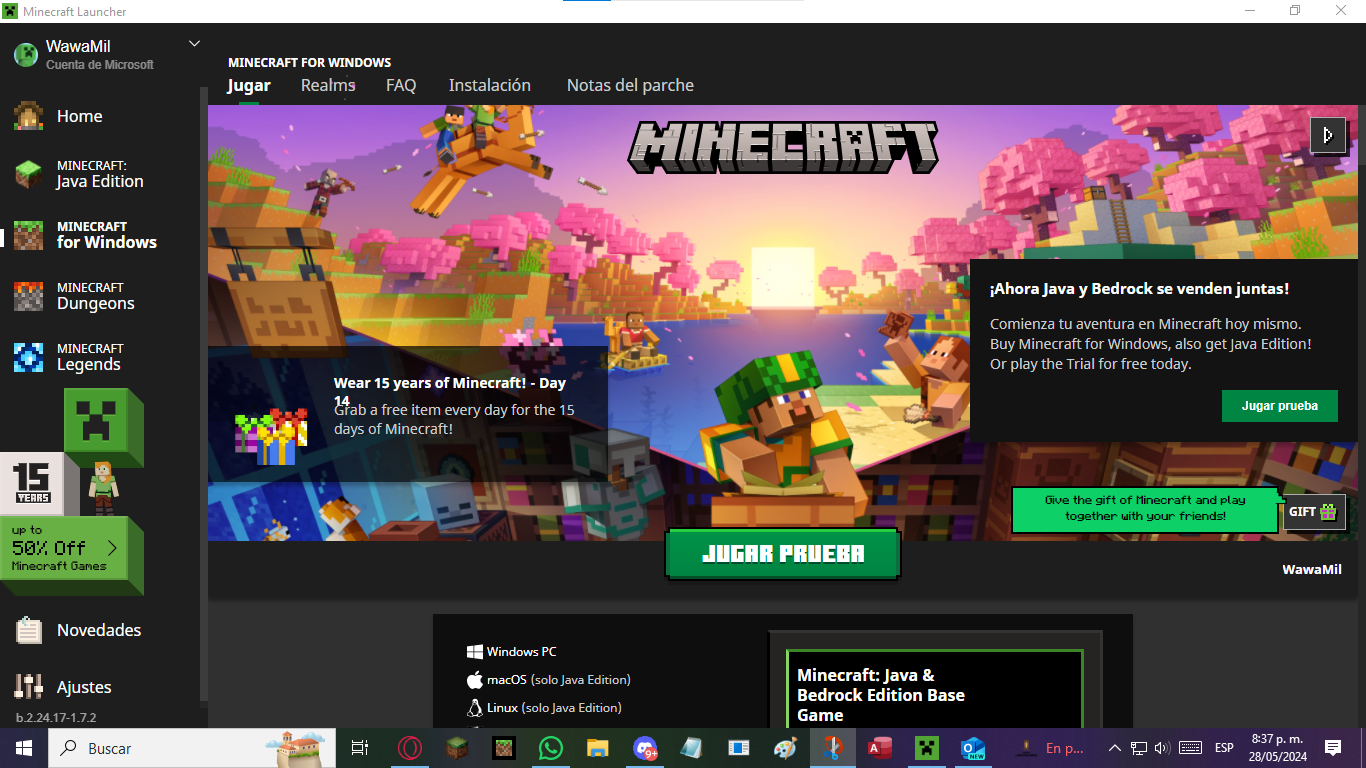Screen dimensions: 1366x768
Task: Switch to the Realms tab
Action: 328,86
